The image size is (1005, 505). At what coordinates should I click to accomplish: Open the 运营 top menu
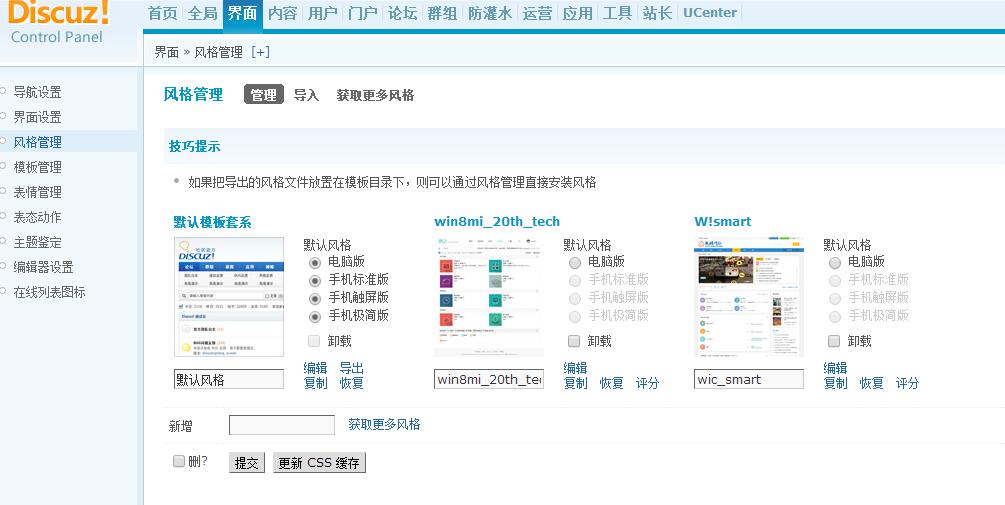[x=537, y=13]
